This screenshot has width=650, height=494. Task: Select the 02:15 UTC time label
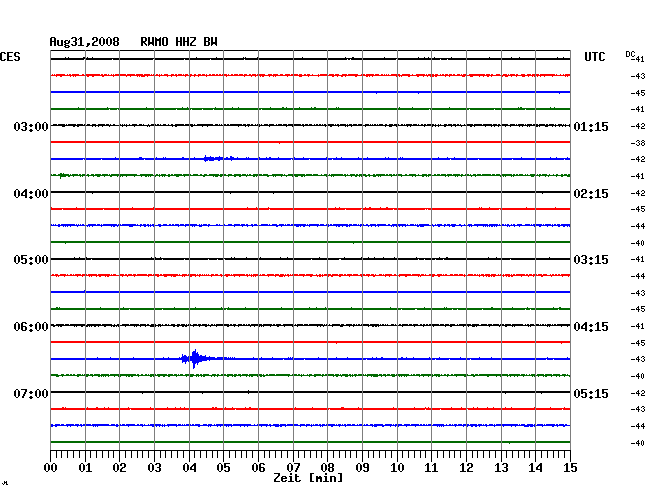coord(591,194)
